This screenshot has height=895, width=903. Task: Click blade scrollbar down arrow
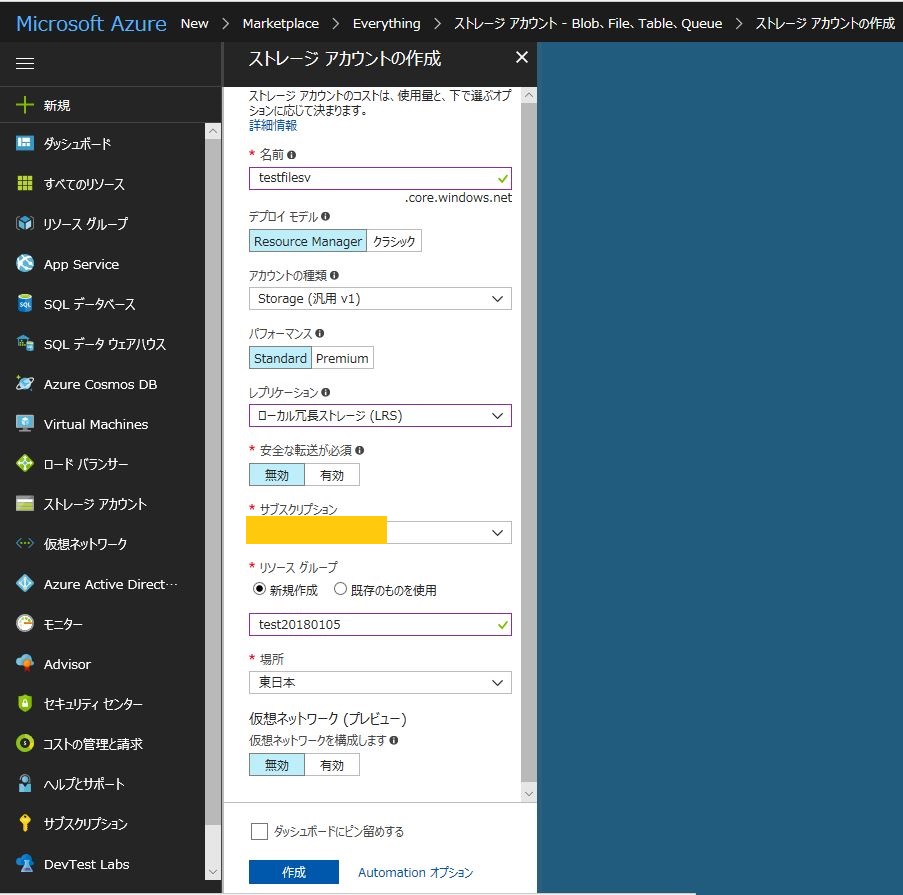[529, 794]
